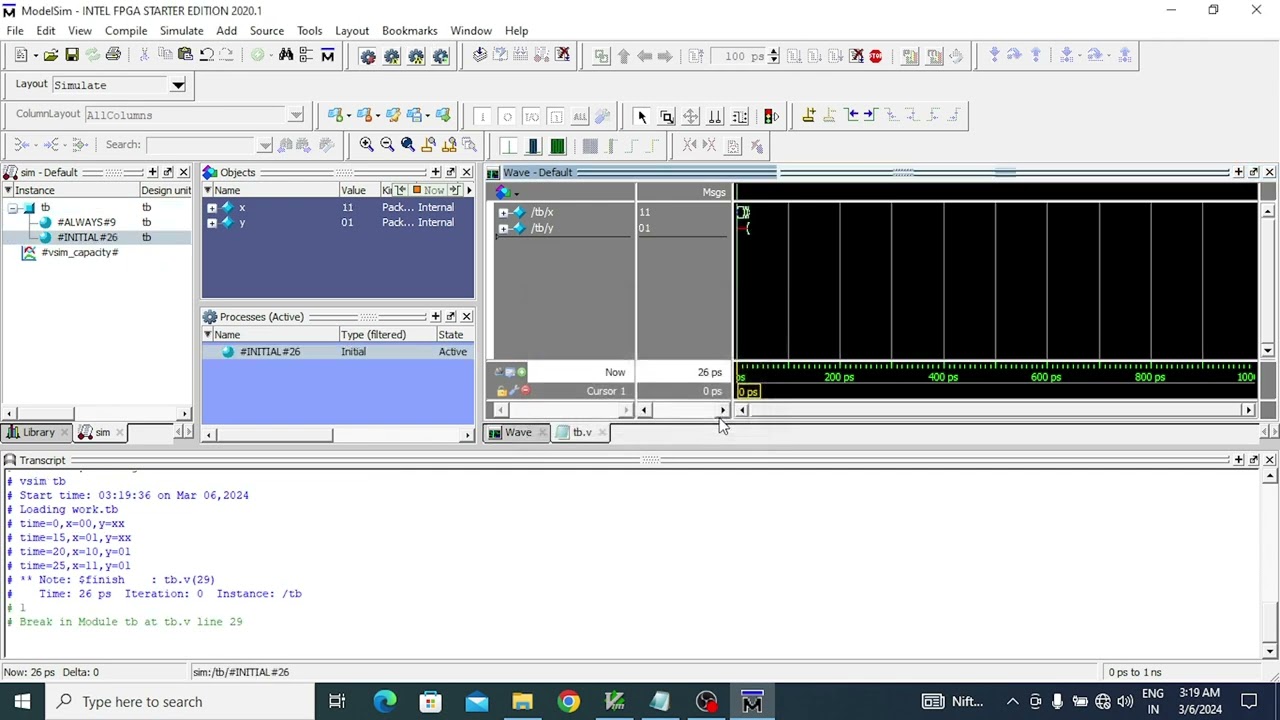The image size is (1280, 720).
Task: Click the Print toolbar icon
Action: point(113,56)
